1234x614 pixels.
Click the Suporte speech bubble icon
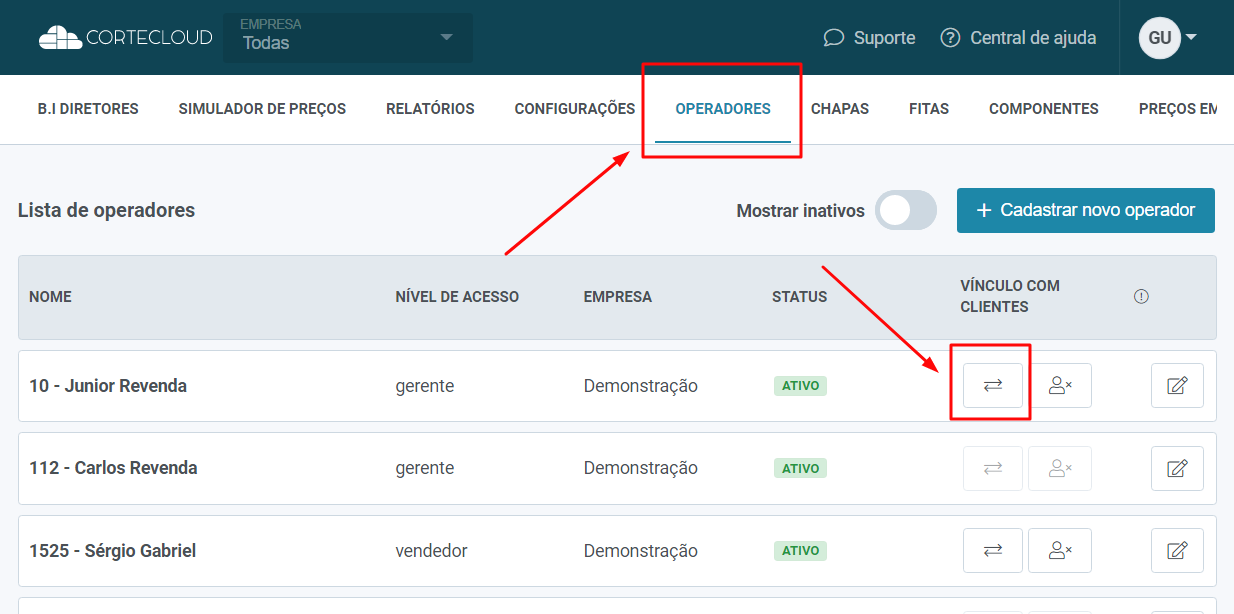click(834, 37)
